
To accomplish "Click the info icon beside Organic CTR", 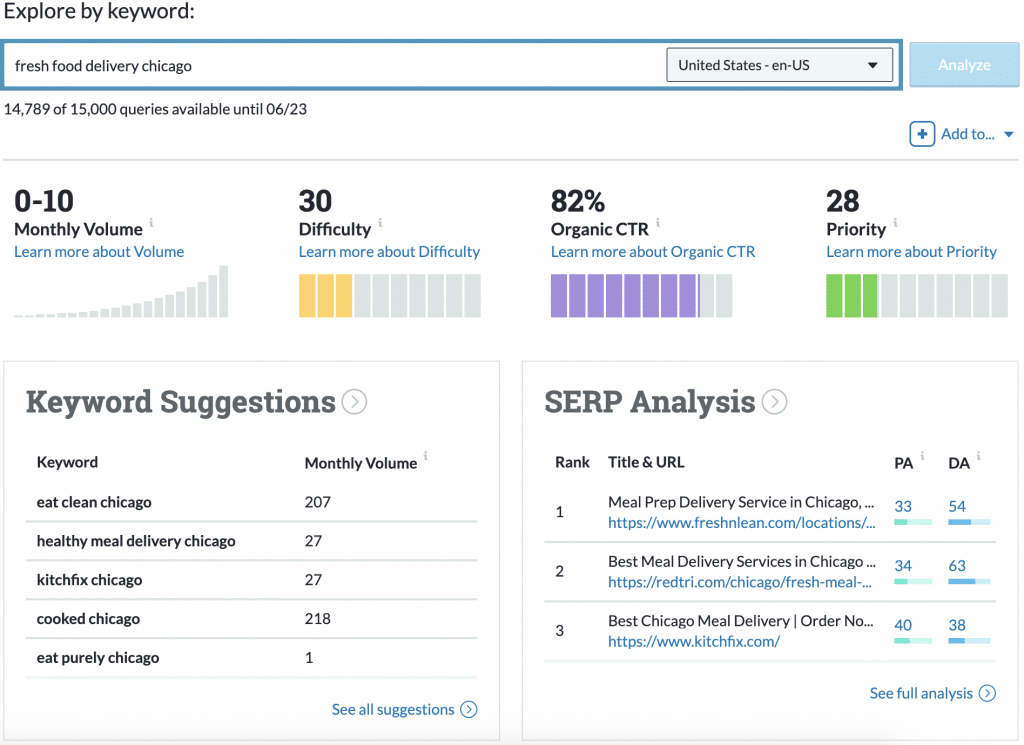I will 658,223.
